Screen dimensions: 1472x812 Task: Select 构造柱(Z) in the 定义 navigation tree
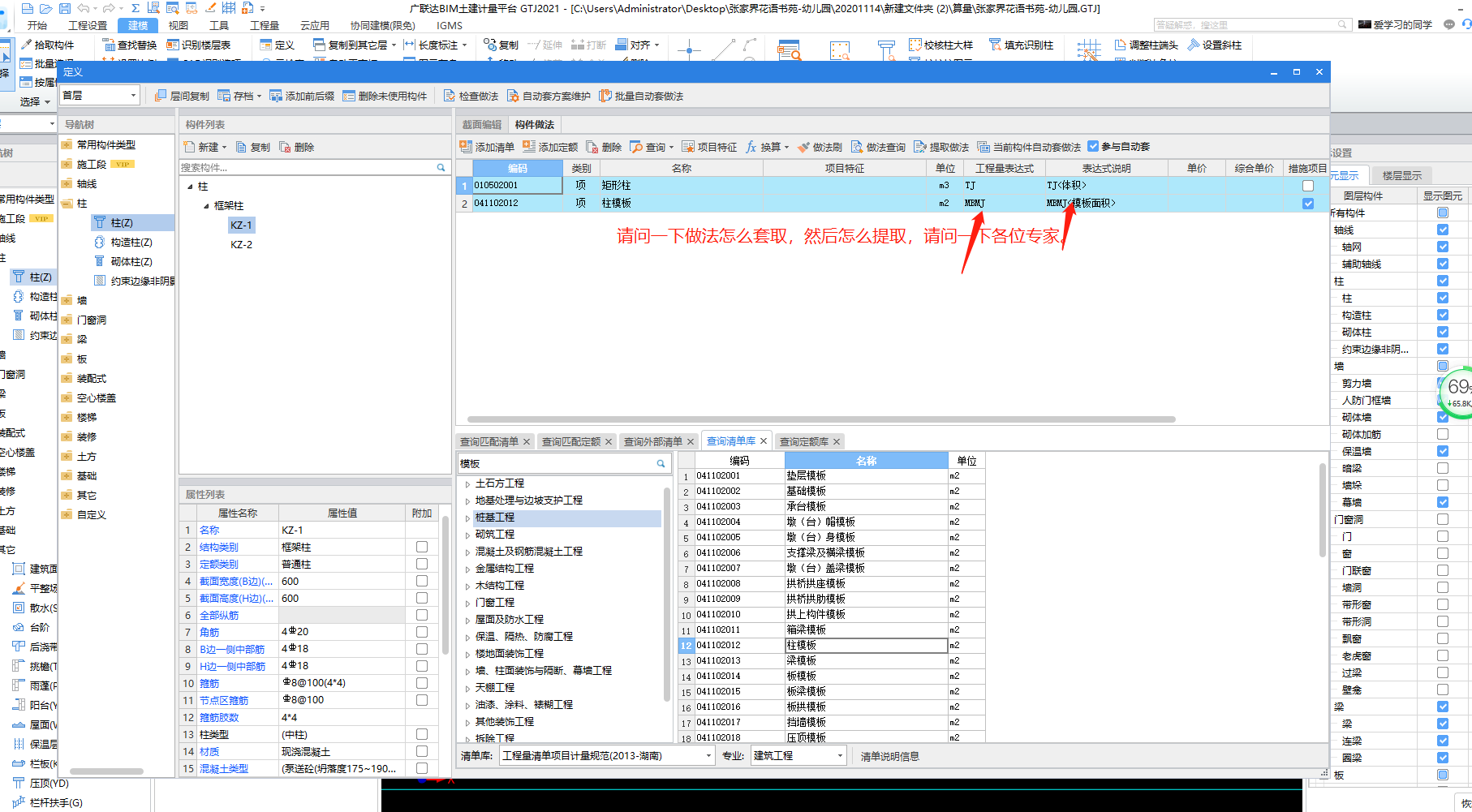[x=131, y=242]
